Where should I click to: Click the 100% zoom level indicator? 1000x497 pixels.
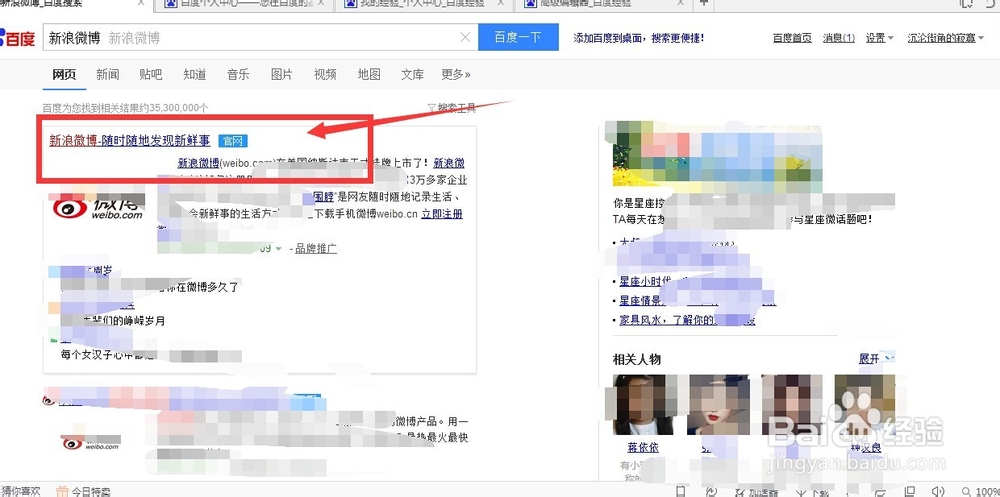tap(987, 492)
